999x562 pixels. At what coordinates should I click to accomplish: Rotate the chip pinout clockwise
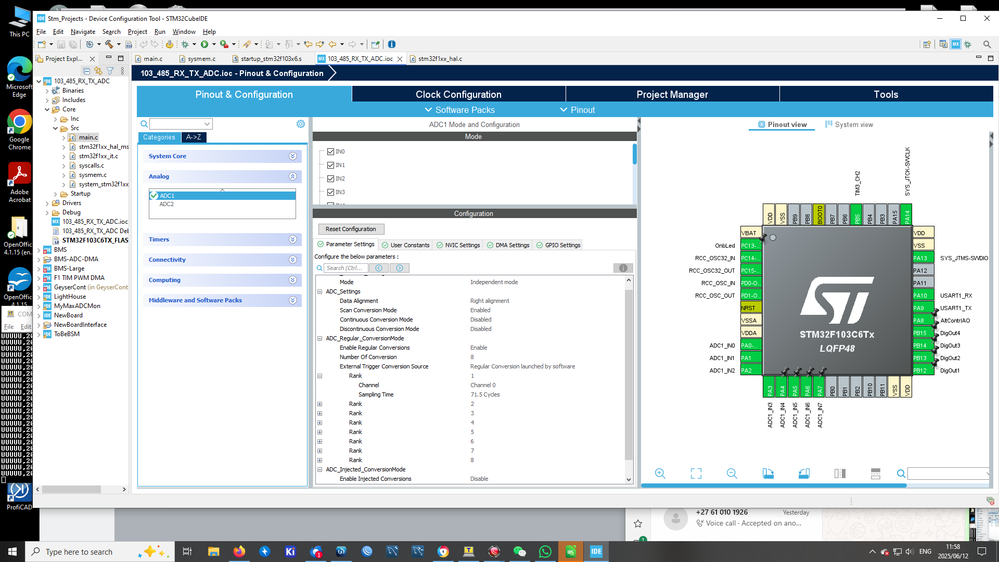[768, 473]
